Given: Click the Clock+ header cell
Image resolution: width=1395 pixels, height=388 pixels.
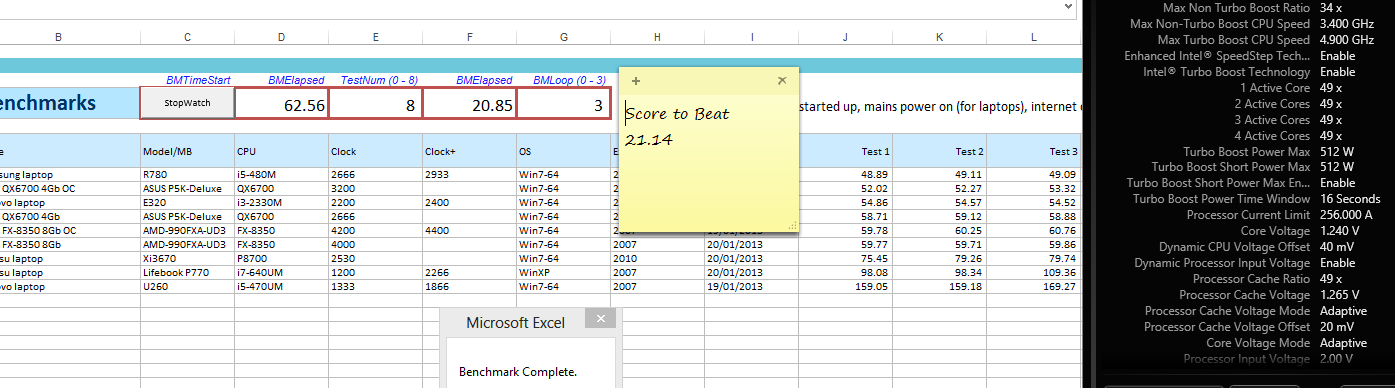Looking at the screenshot, I should 469,151.
